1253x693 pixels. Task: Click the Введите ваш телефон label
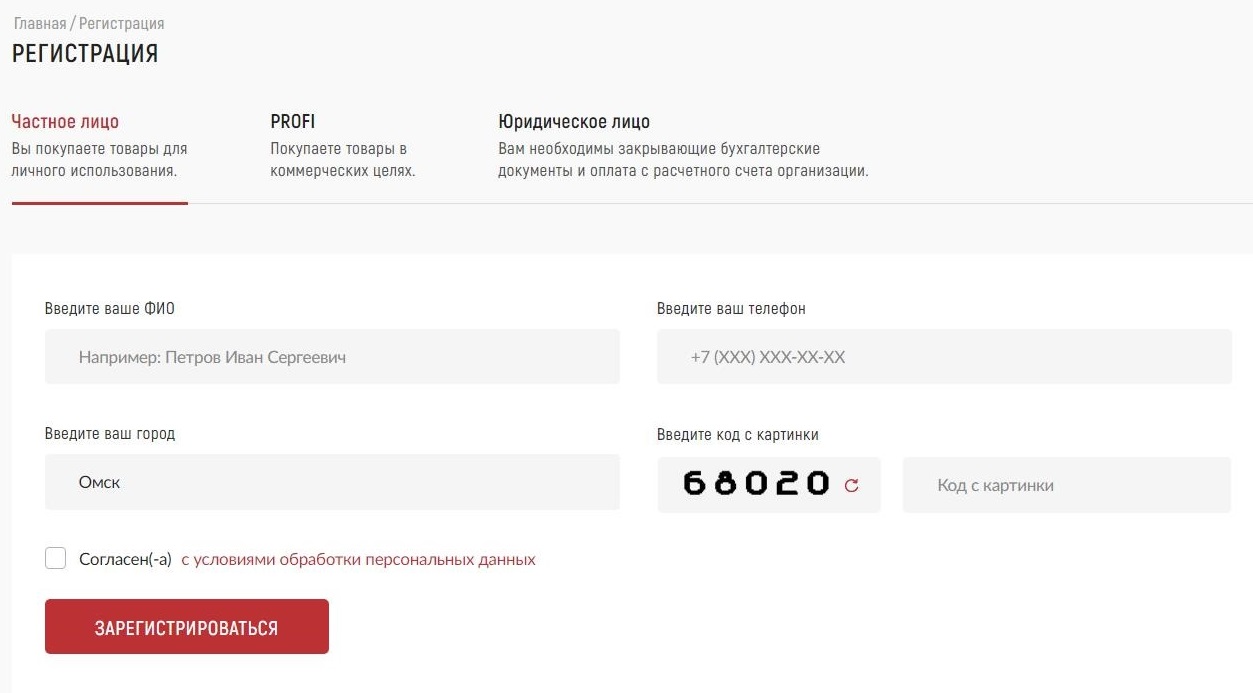coord(731,308)
